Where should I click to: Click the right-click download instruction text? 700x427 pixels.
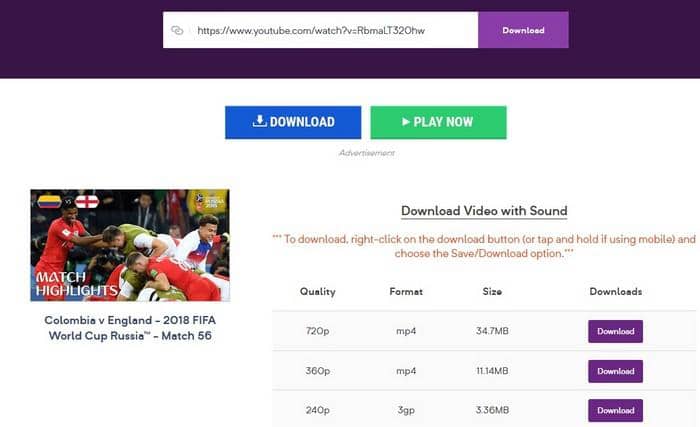[484, 246]
